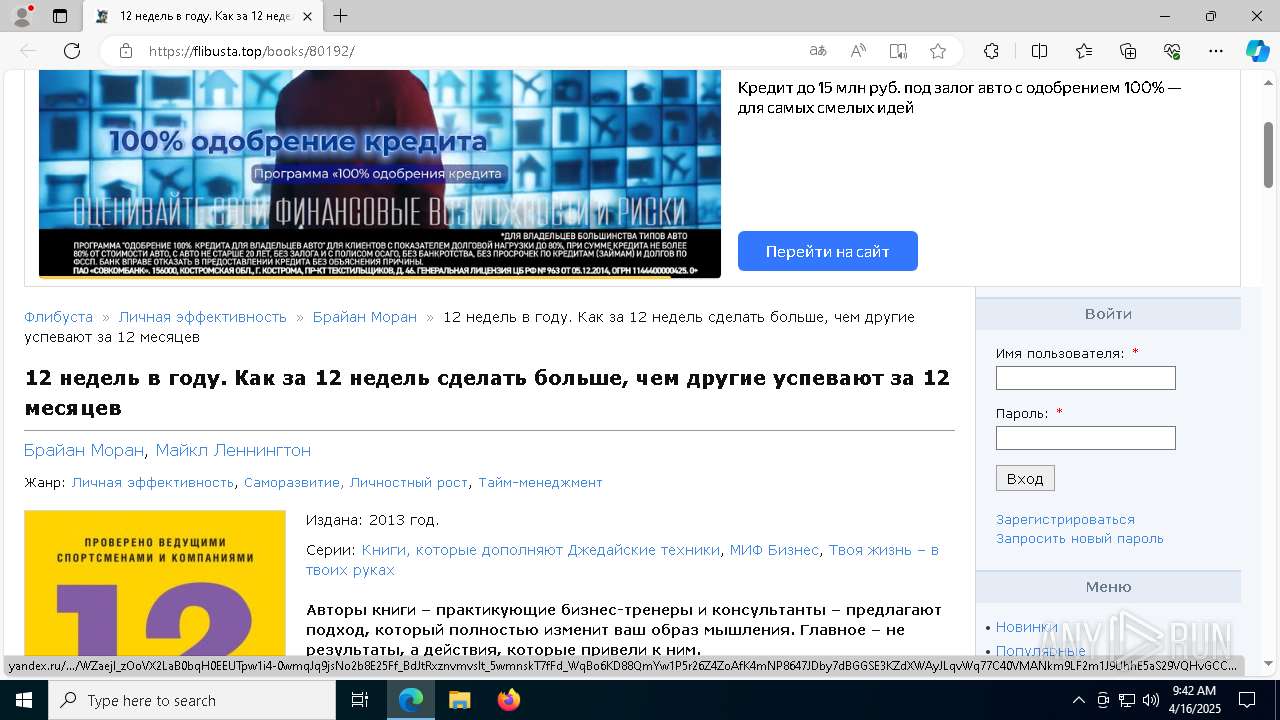Open series 'Твоя жизнь – в твоих руках'

(x=622, y=560)
